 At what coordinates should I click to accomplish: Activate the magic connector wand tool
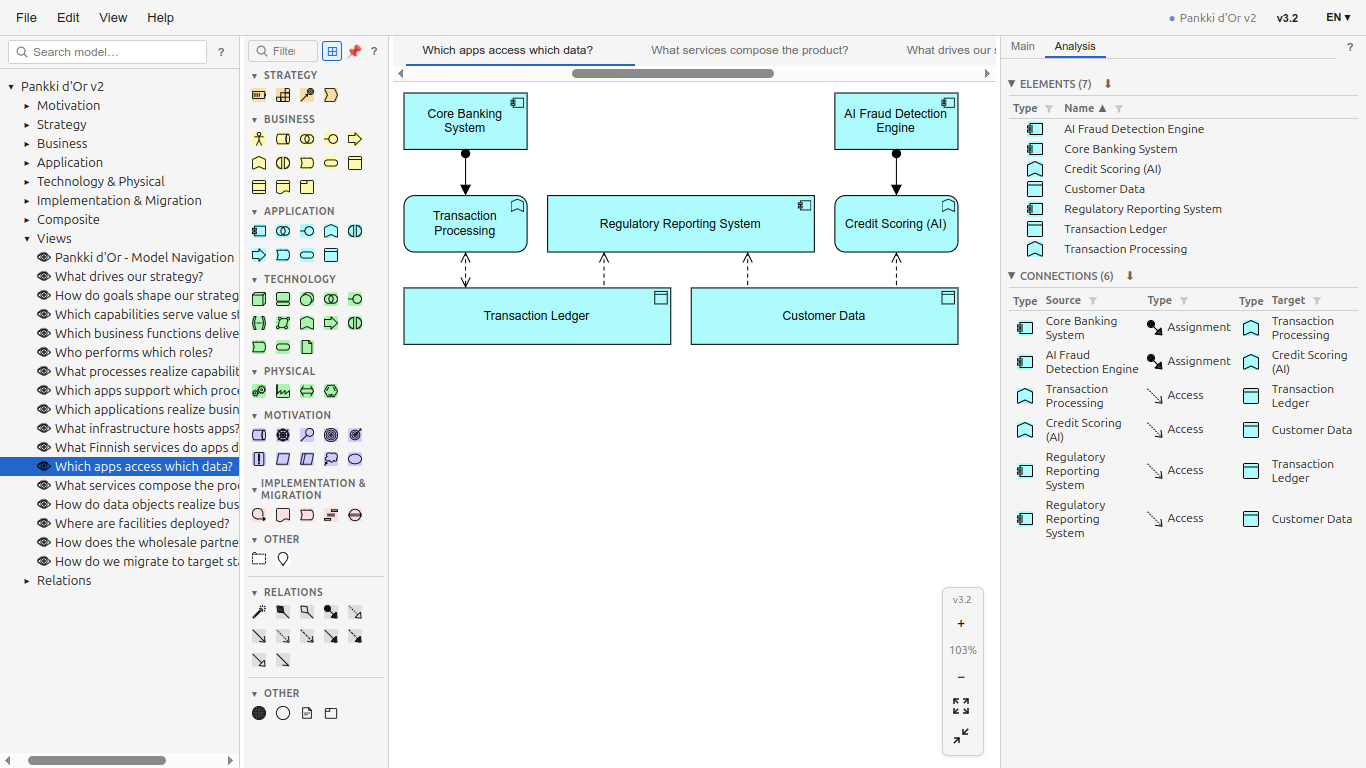(259, 612)
